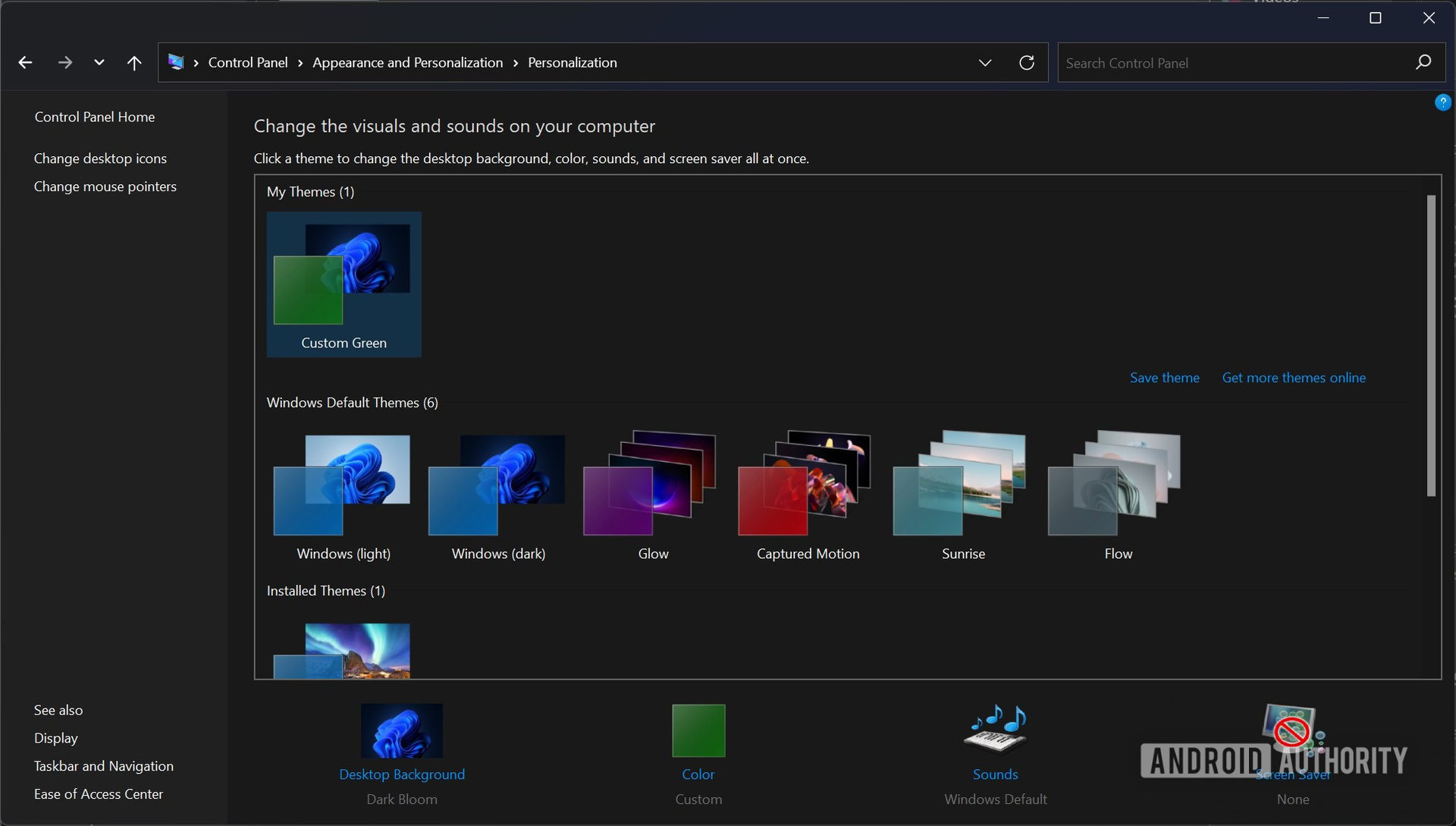Navigate to Control Panel Home
1456x826 pixels.
click(94, 116)
